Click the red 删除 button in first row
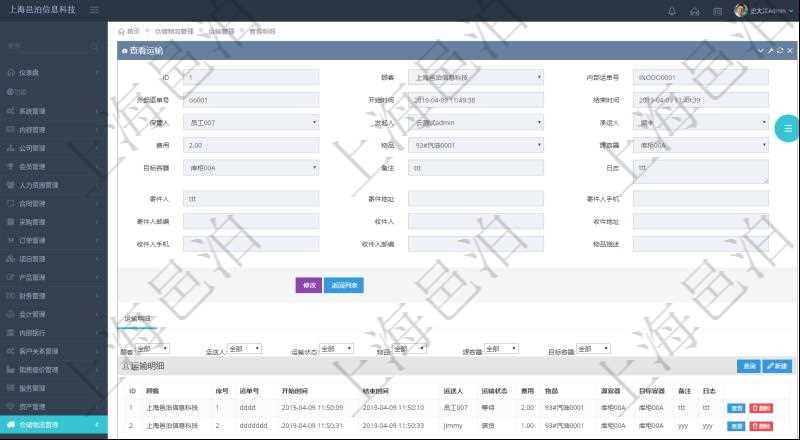The height and width of the screenshot is (440, 800). tap(761, 408)
